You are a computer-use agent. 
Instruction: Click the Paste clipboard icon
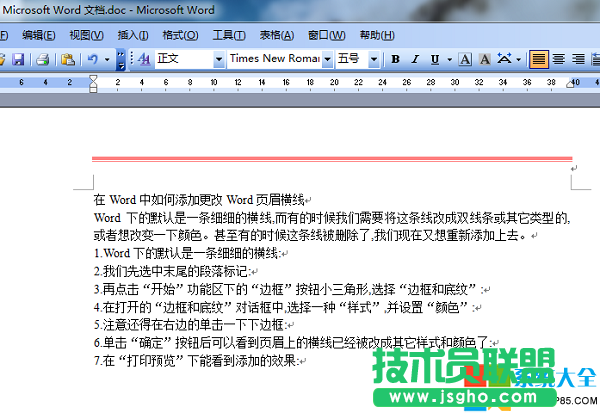point(68,59)
